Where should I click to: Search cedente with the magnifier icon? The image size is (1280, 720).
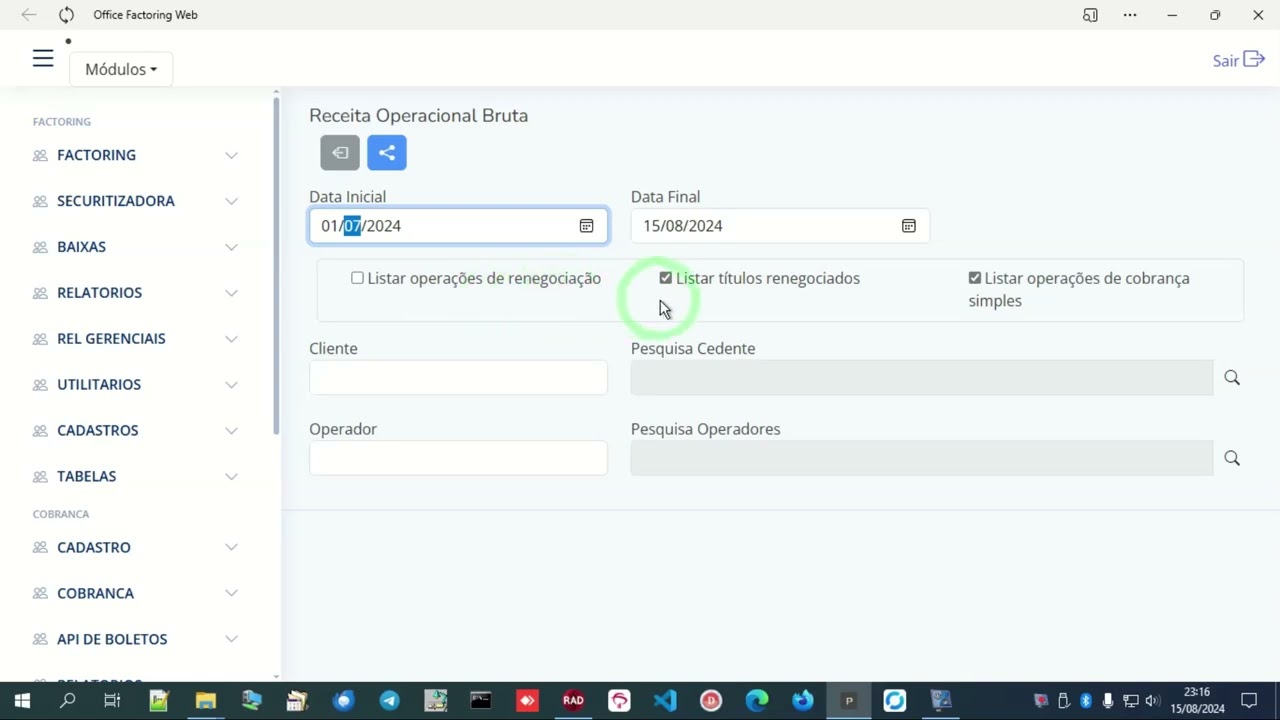pos(1232,378)
